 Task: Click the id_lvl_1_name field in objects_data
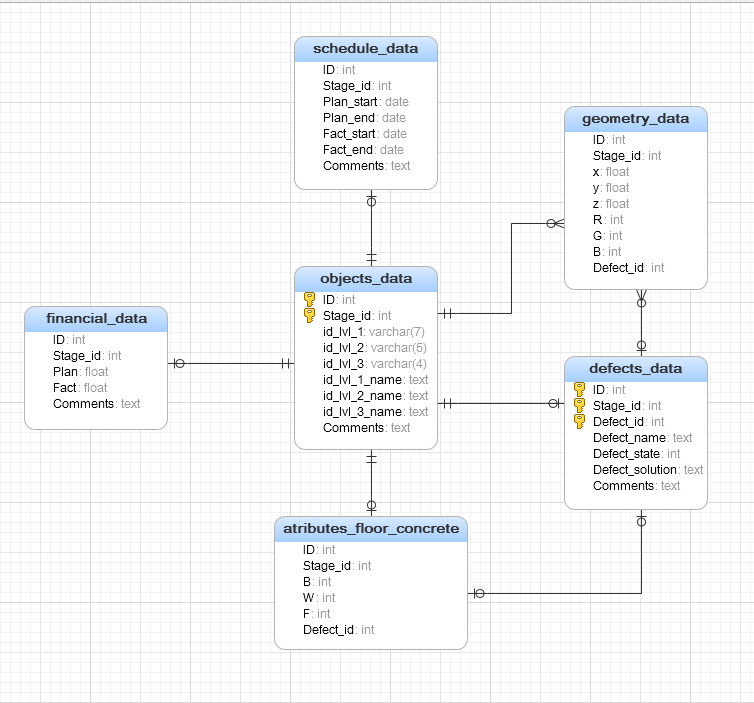click(x=375, y=380)
